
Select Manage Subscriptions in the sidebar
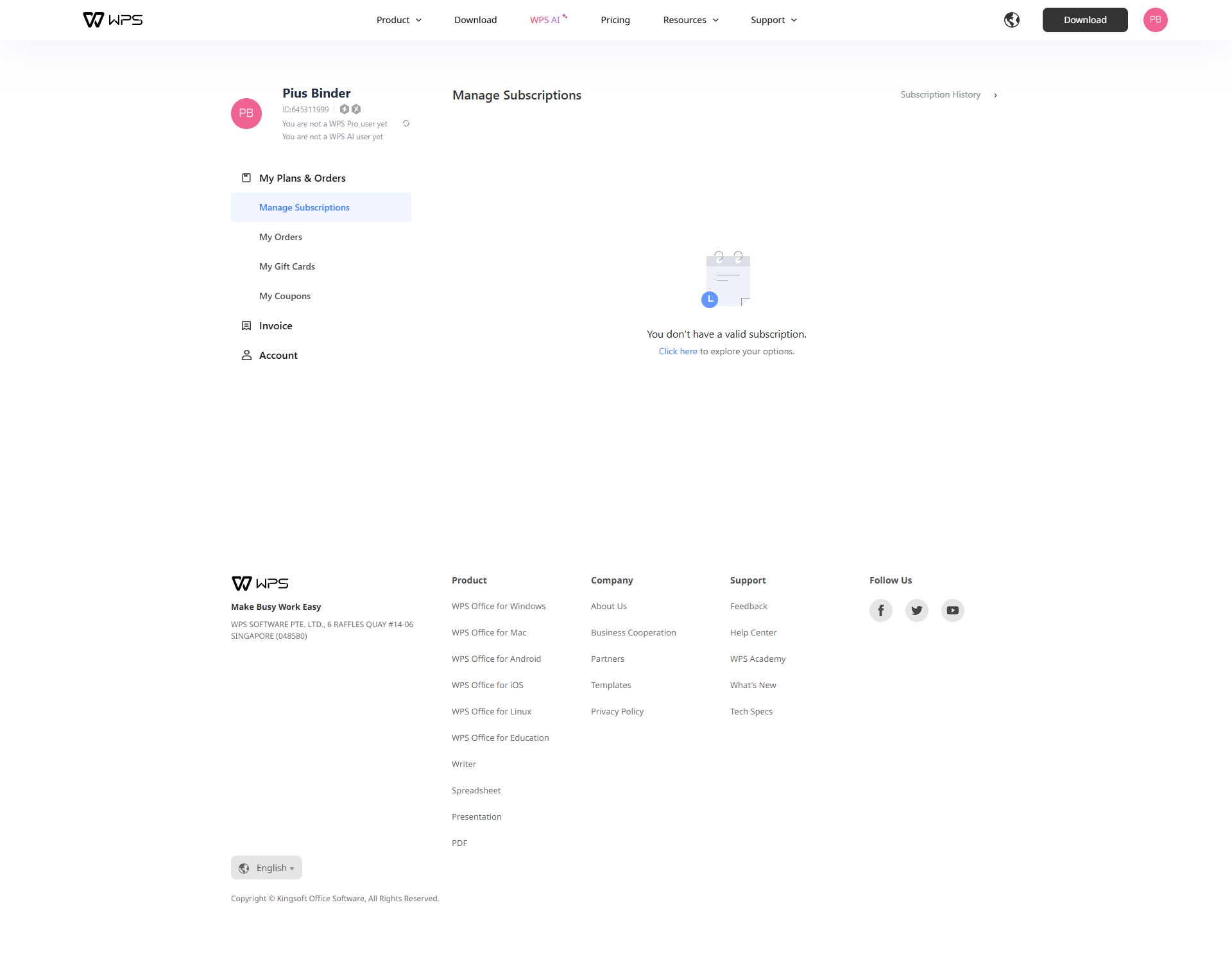tap(321, 207)
